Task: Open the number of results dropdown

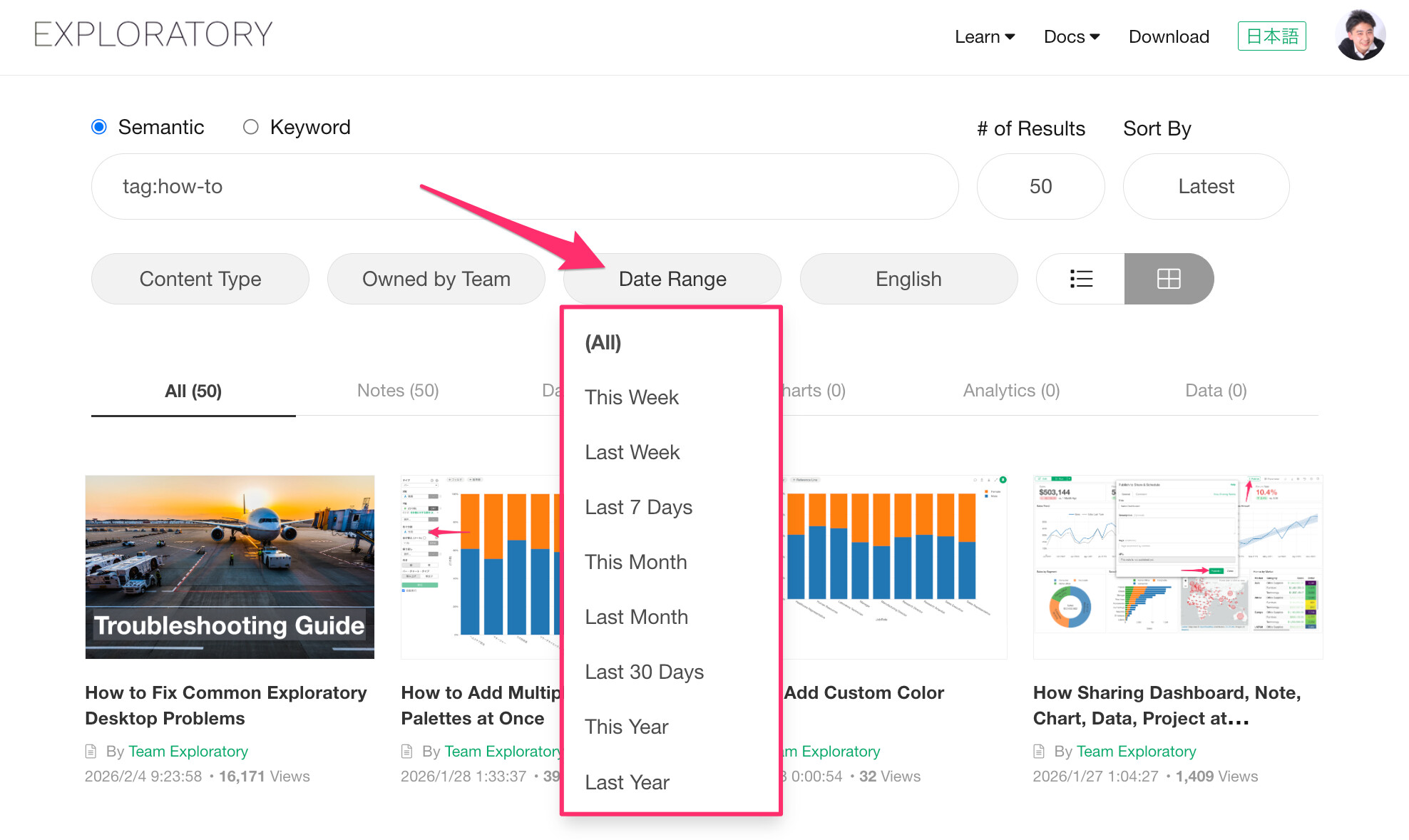Action: pos(1040,186)
